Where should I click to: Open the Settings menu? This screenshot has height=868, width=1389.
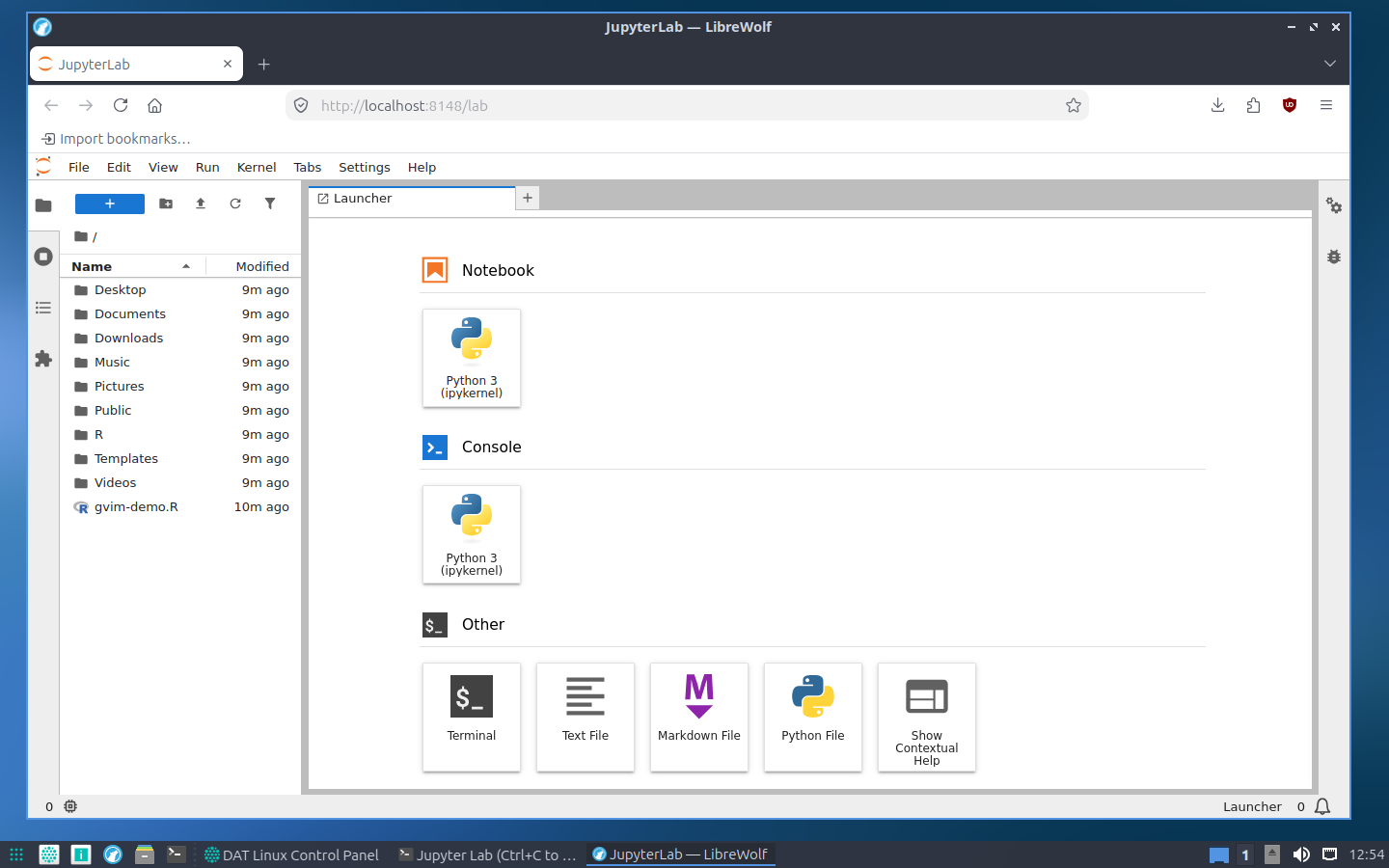[365, 167]
